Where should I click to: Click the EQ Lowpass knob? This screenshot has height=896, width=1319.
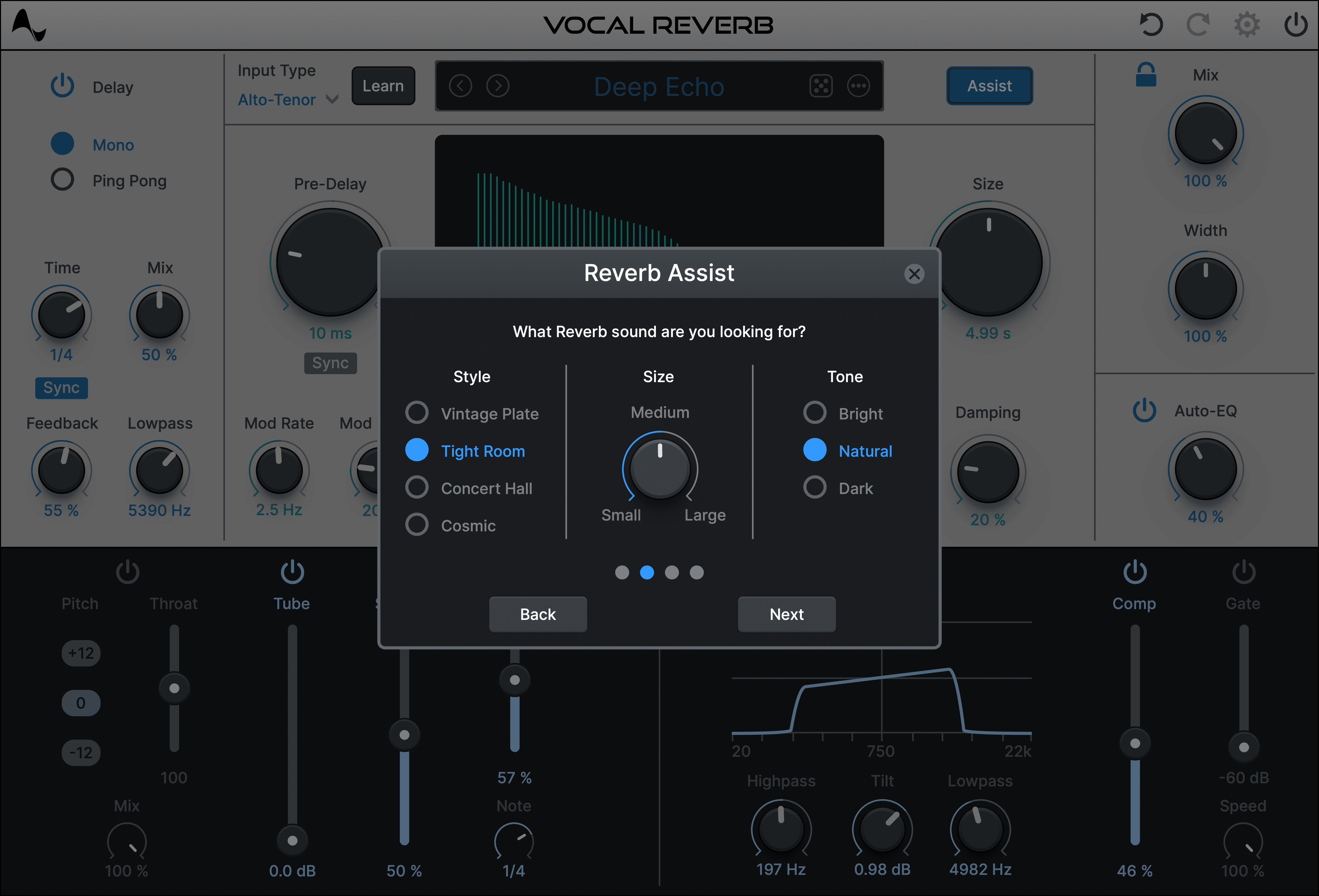coord(980,829)
